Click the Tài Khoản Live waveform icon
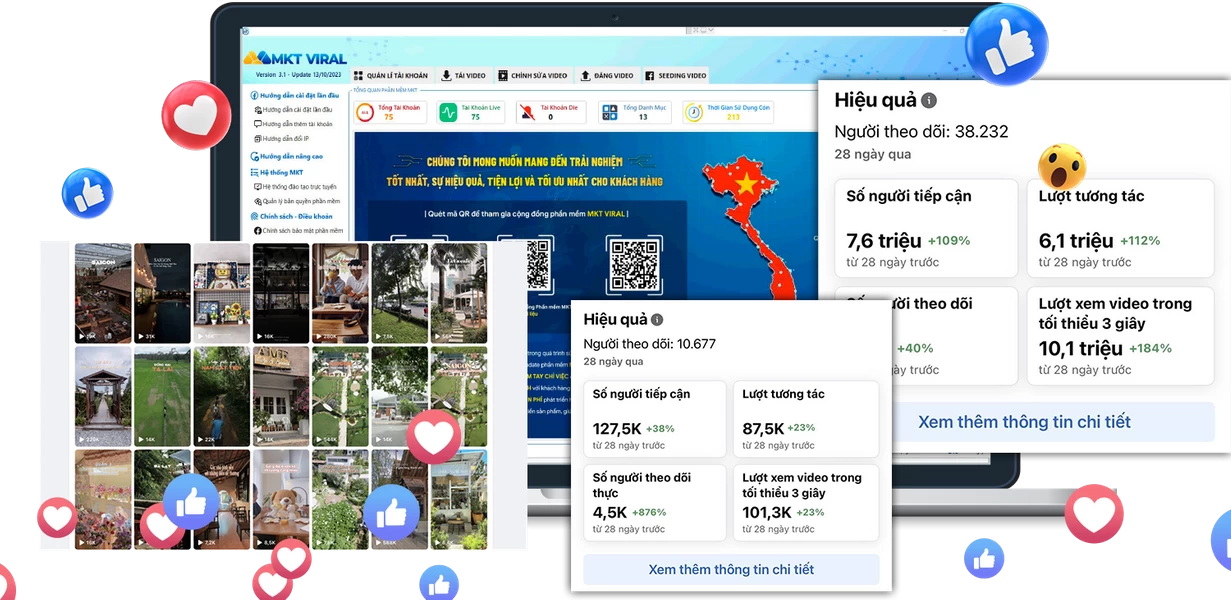 pyautogui.click(x=447, y=113)
